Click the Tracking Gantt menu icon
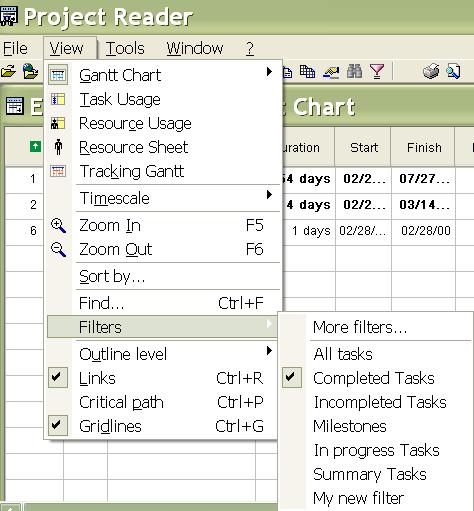Screen dimensions: 474x511 click(x=58, y=171)
